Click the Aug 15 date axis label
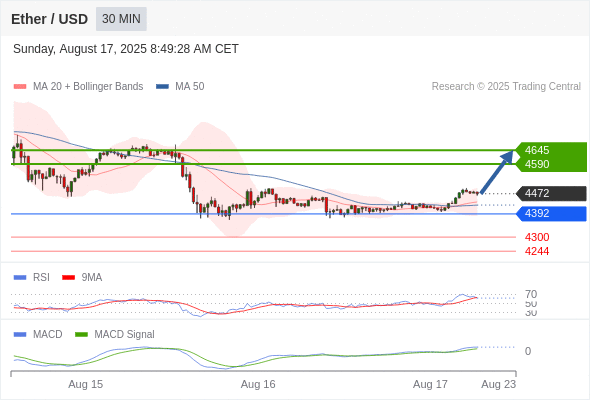This screenshot has height=400, width=590. [x=85, y=384]
